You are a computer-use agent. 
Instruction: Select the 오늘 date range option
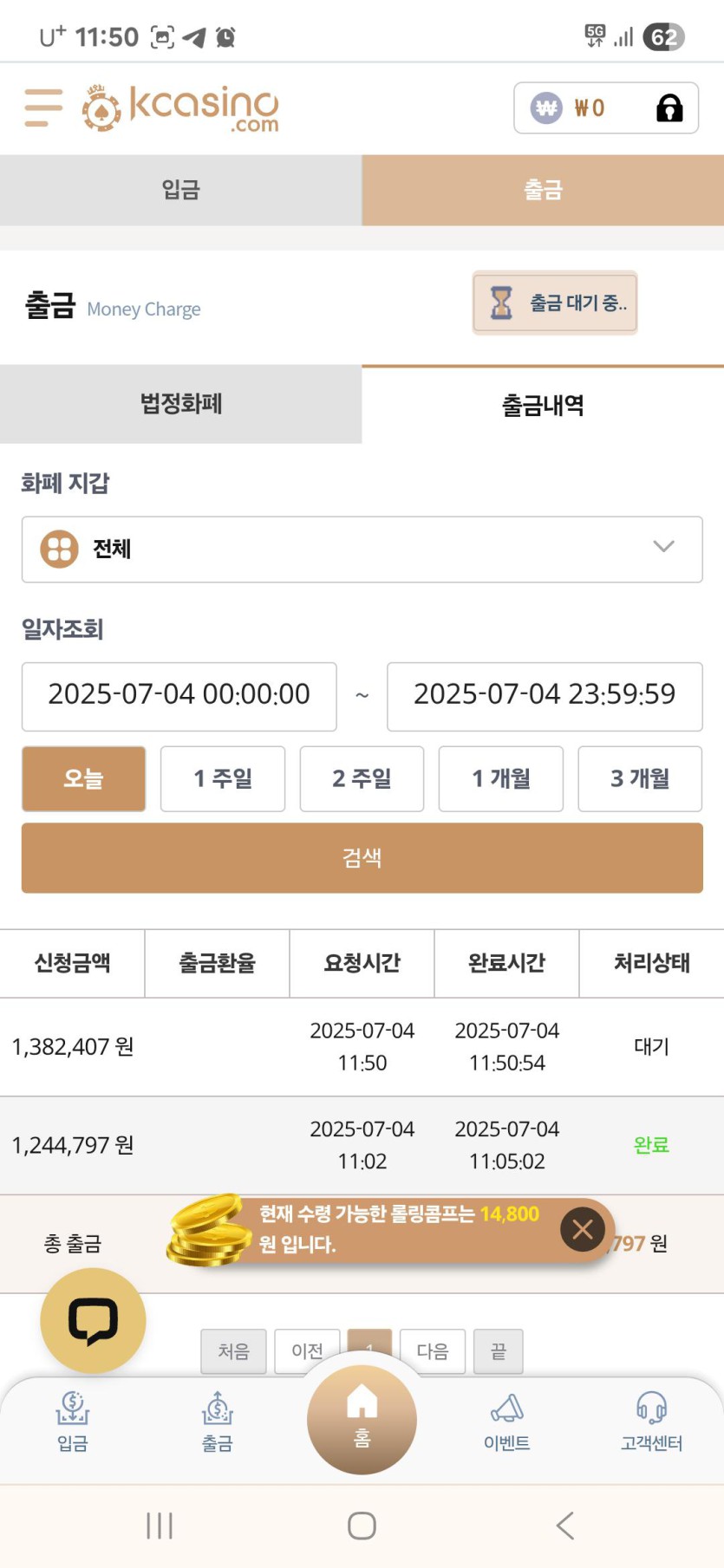(83, 778)
